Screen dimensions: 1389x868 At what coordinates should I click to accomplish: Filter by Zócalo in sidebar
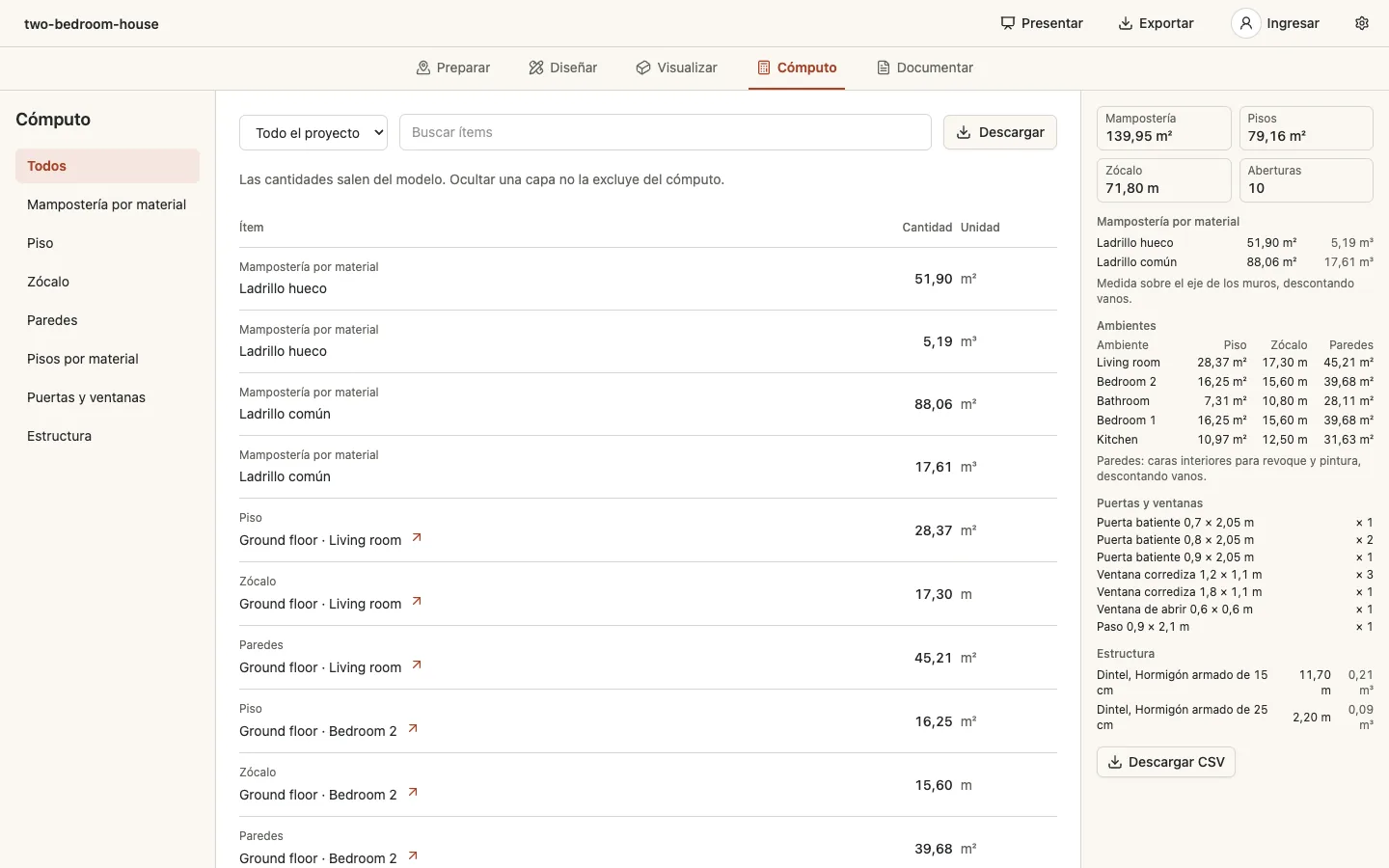(107, 282)
